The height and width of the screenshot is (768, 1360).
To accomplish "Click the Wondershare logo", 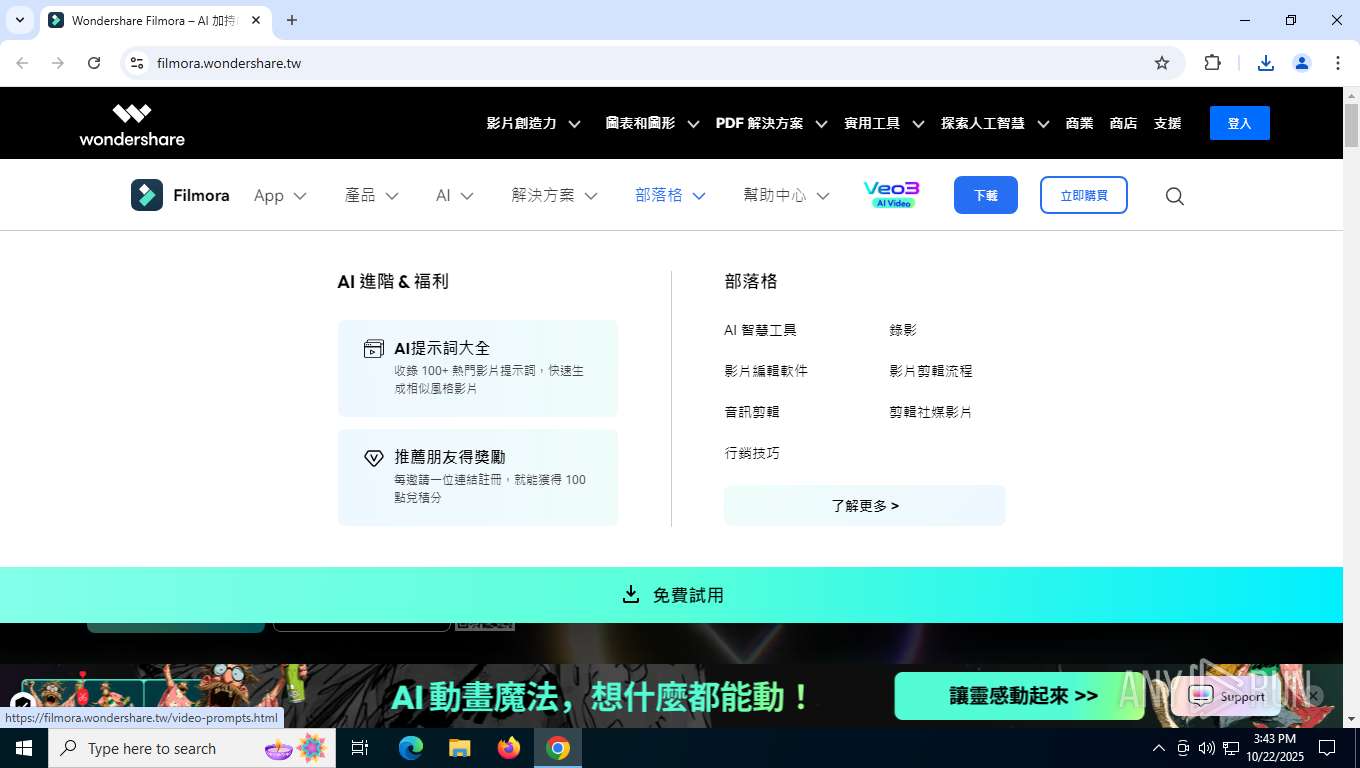I will (132, 124).
